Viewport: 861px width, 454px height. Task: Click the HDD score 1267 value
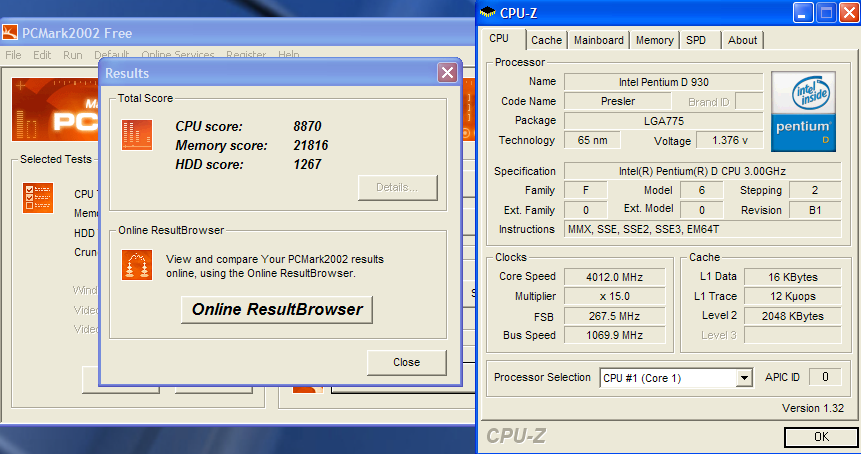pos(307,164)
